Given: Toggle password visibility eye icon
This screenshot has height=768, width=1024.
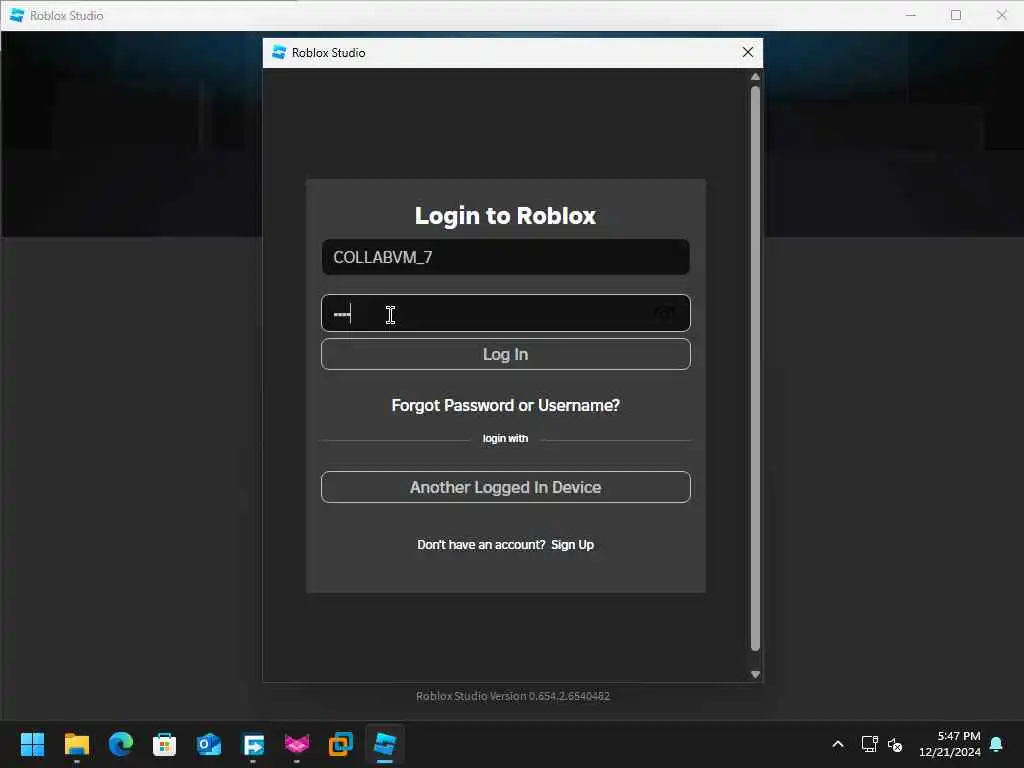Looking at the screenshot, I should coord(665,313).
